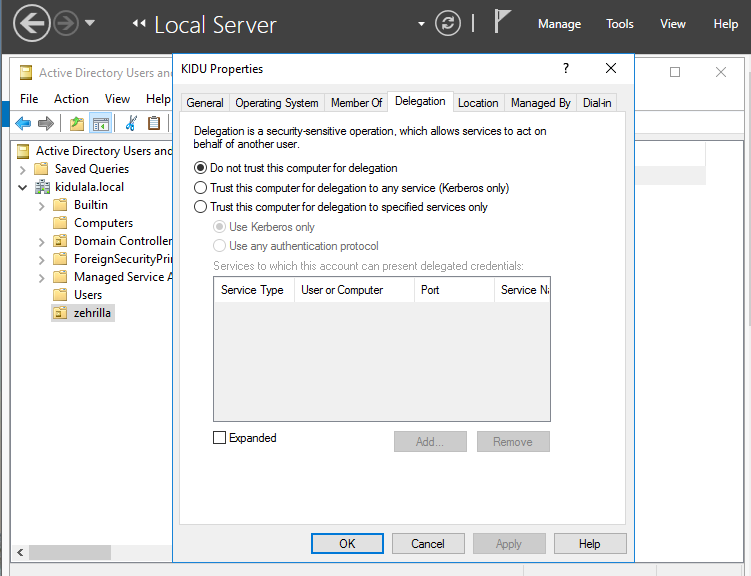
Task: Select trust for delegation to any service
Action: 201,188
